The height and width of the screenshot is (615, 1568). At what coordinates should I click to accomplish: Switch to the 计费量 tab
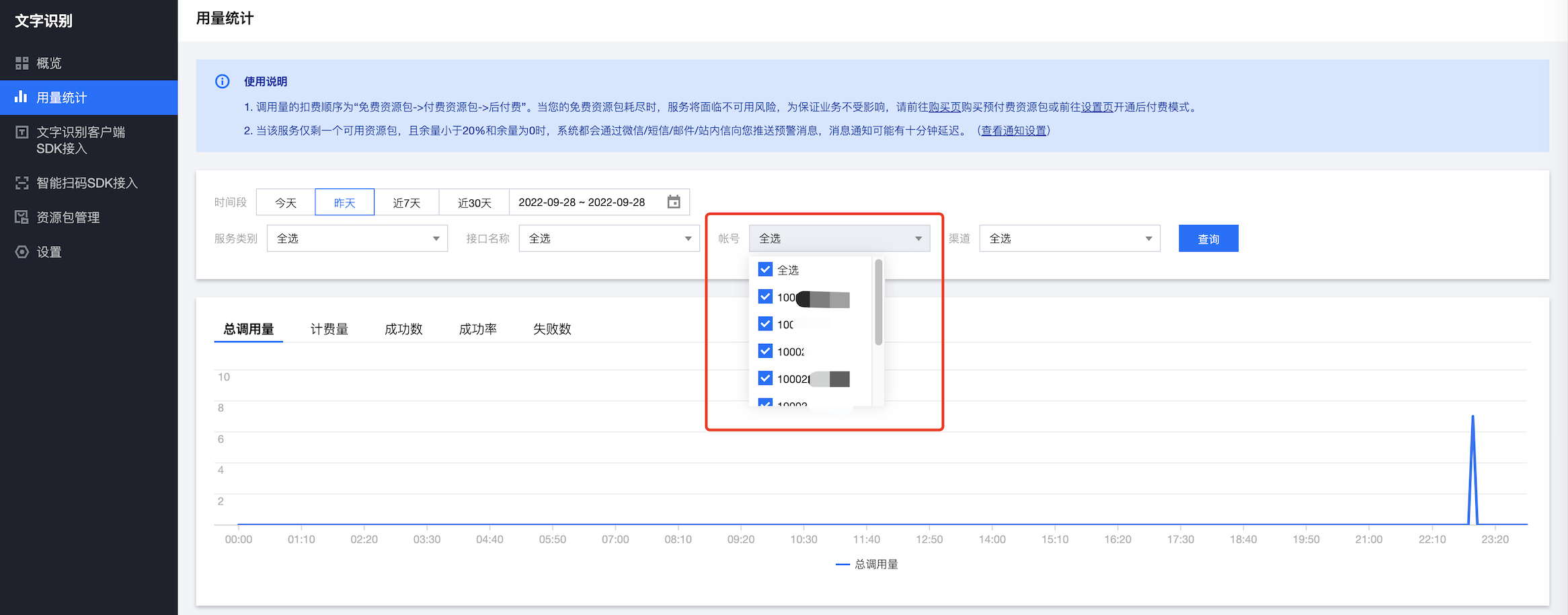coord(329,329)
